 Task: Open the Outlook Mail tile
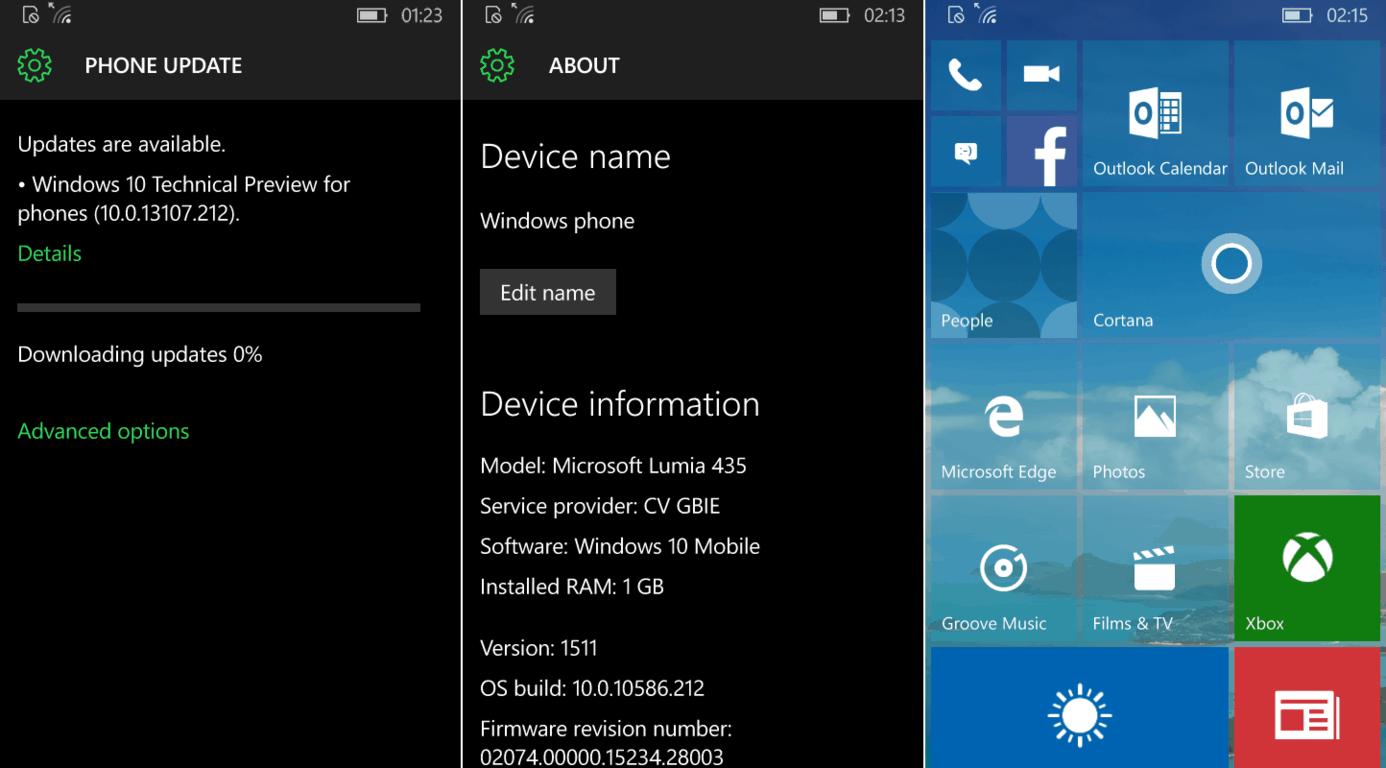point(1308,113)
